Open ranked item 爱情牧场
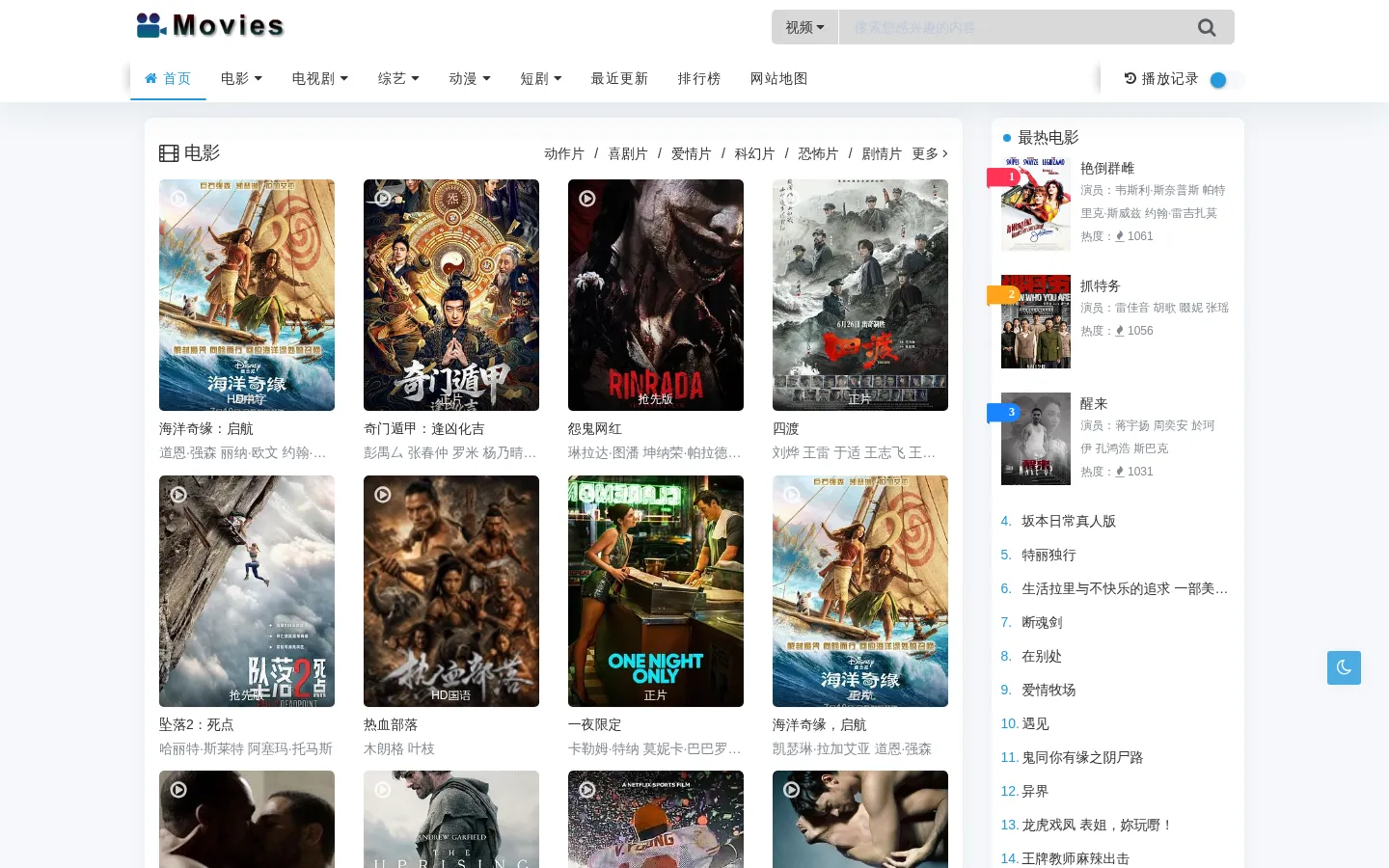The height and width of the screenshot is (868, 1389). coord(1049,690)
